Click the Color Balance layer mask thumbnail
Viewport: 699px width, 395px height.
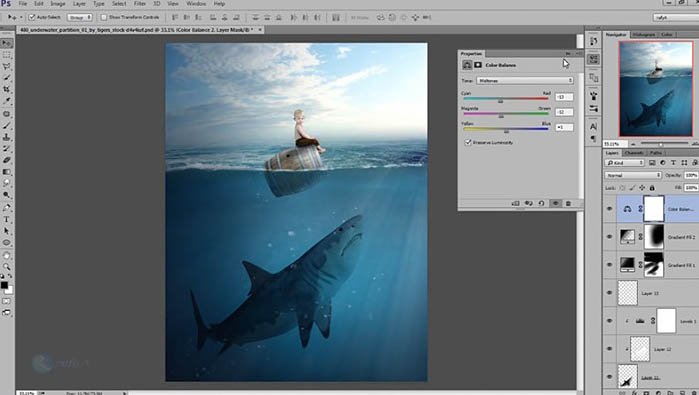(x=654, y=209)
